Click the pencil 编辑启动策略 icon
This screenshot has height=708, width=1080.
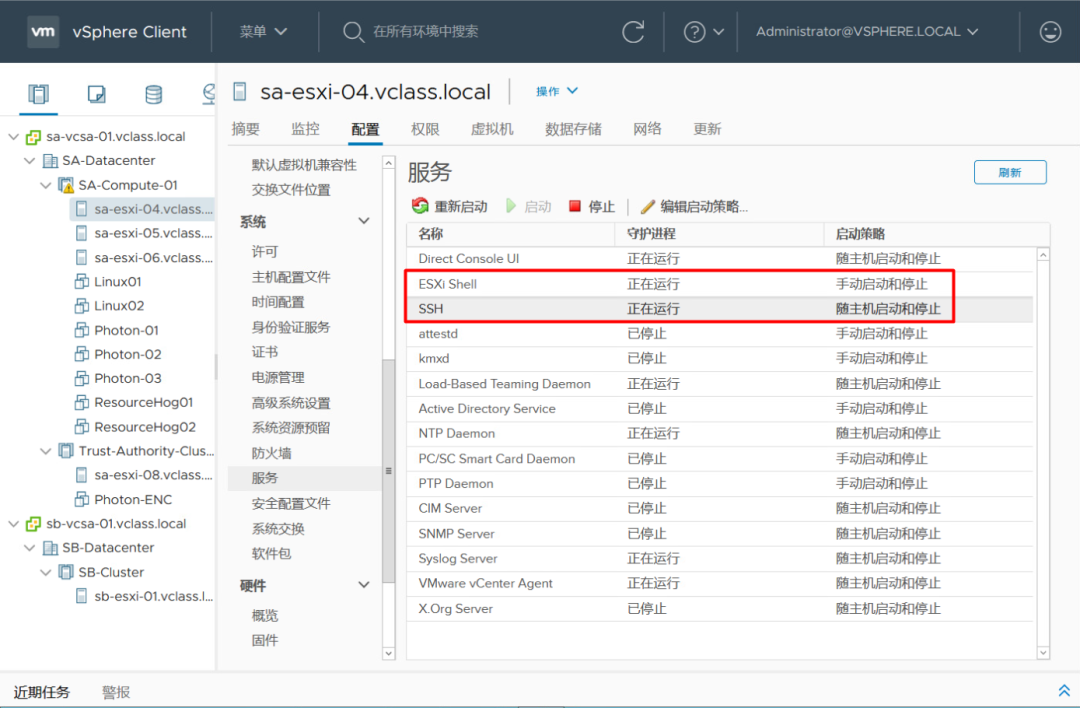coord(647,207)
